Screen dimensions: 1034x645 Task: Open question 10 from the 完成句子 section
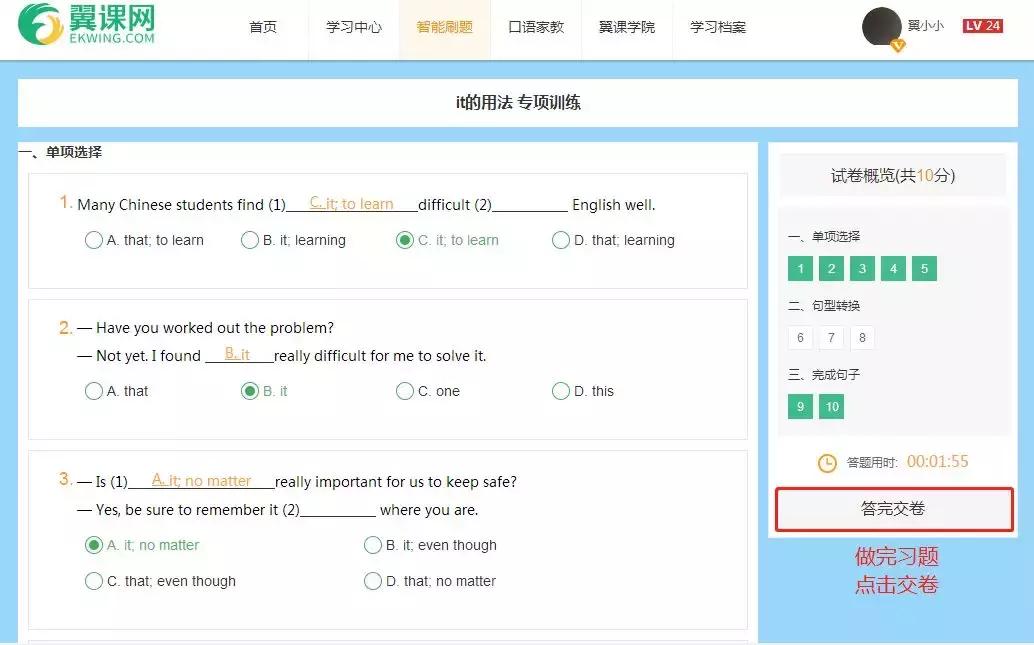831,407
